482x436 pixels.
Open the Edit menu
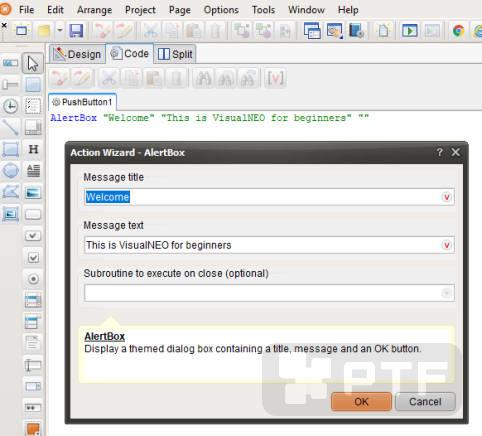click(55, 10)
